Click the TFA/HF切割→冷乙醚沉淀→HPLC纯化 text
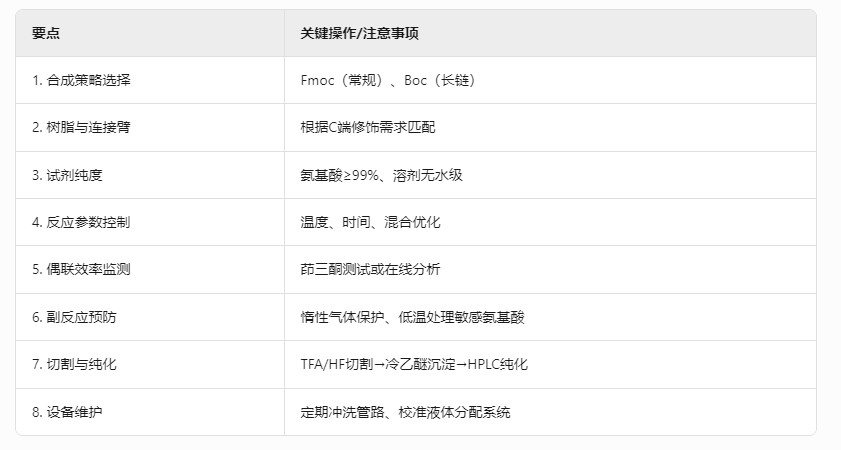This screenshot has height=450, width=841. pyautogui.click(x=414, y=364)
